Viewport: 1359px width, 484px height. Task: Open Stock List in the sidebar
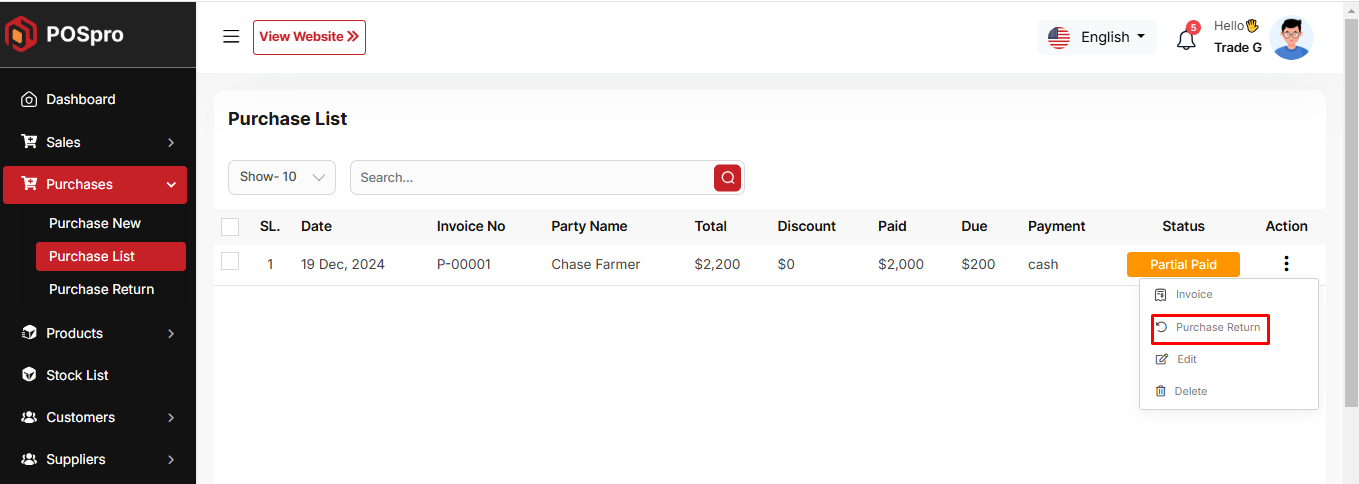(77, 375)
